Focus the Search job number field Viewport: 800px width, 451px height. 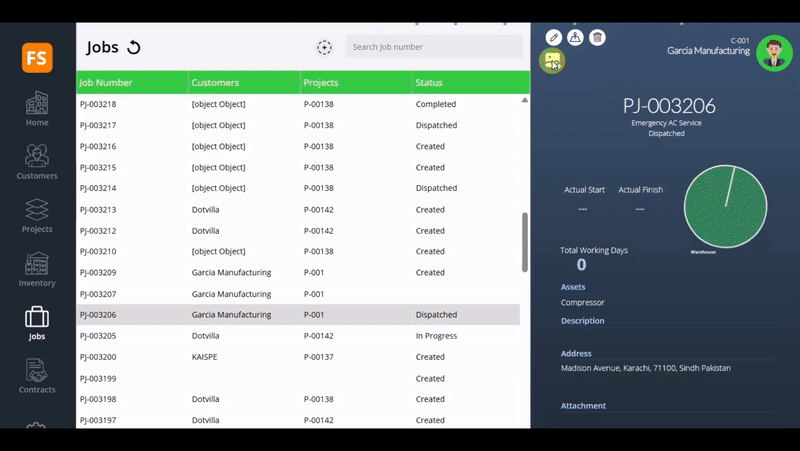(x=434, y=47)
